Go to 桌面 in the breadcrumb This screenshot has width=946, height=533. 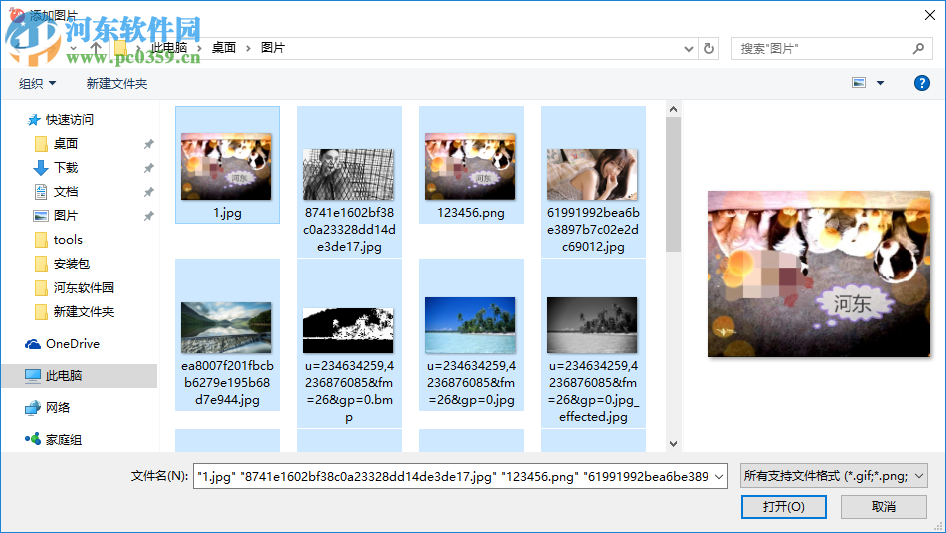(x=224, y=48)
